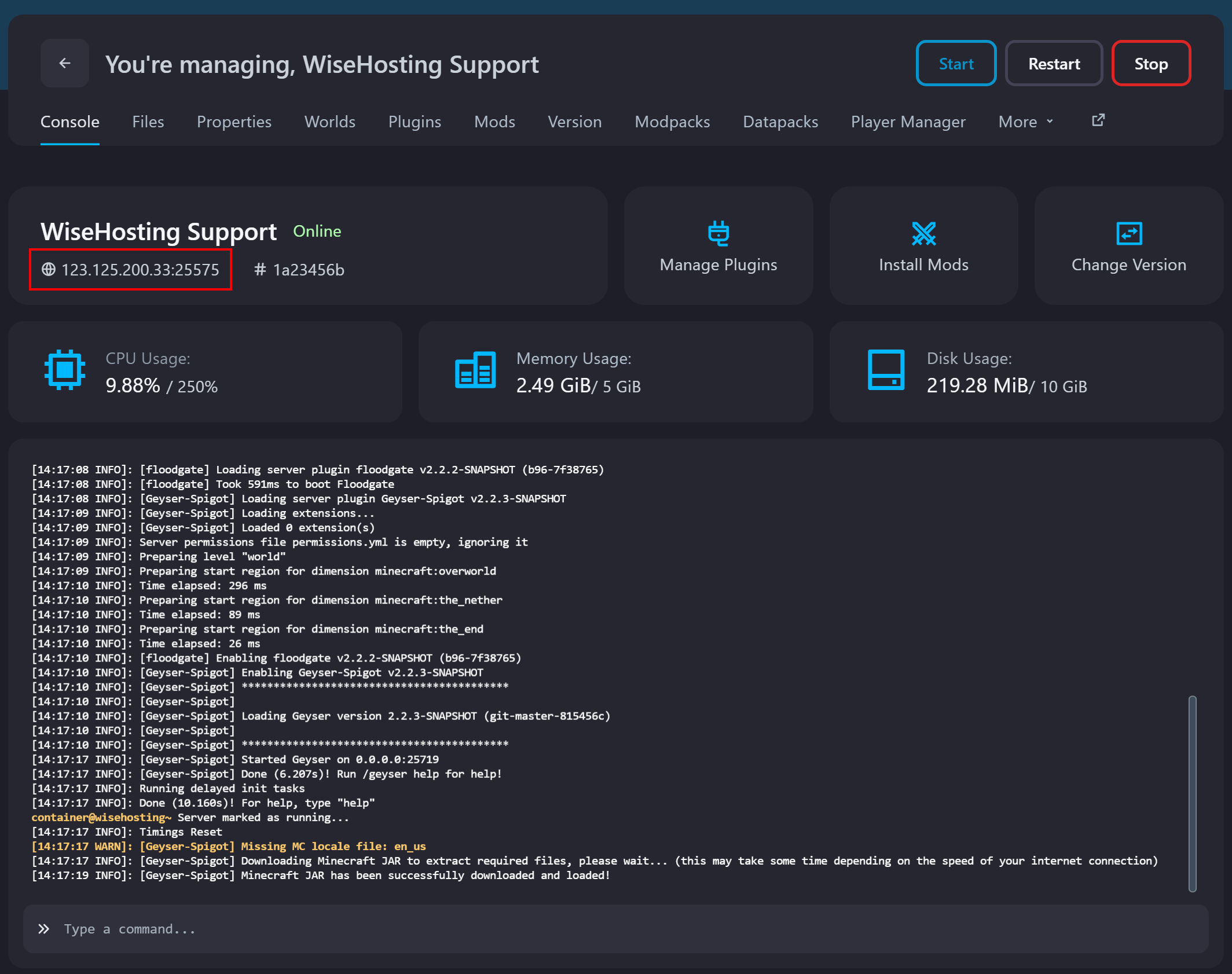Screen dimensions: 1232x974
Task: Select the Console tab
Action: pos(69,122)
